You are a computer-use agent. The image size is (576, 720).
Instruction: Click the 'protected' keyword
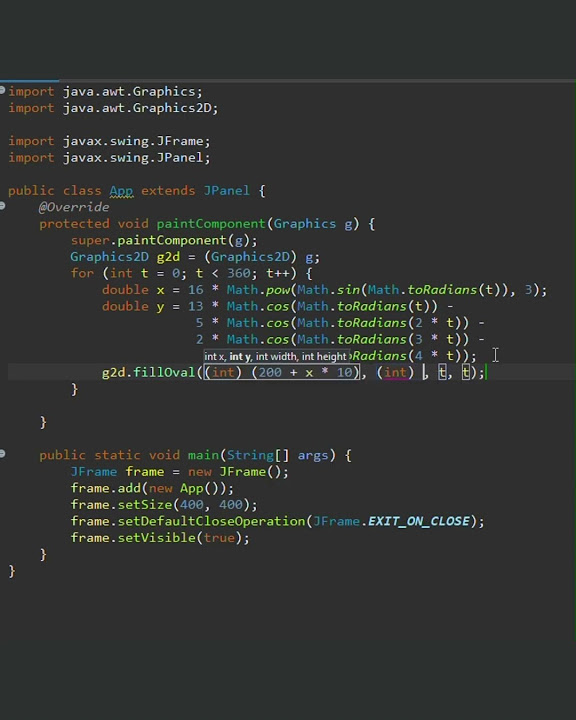(x=74, y=224)
